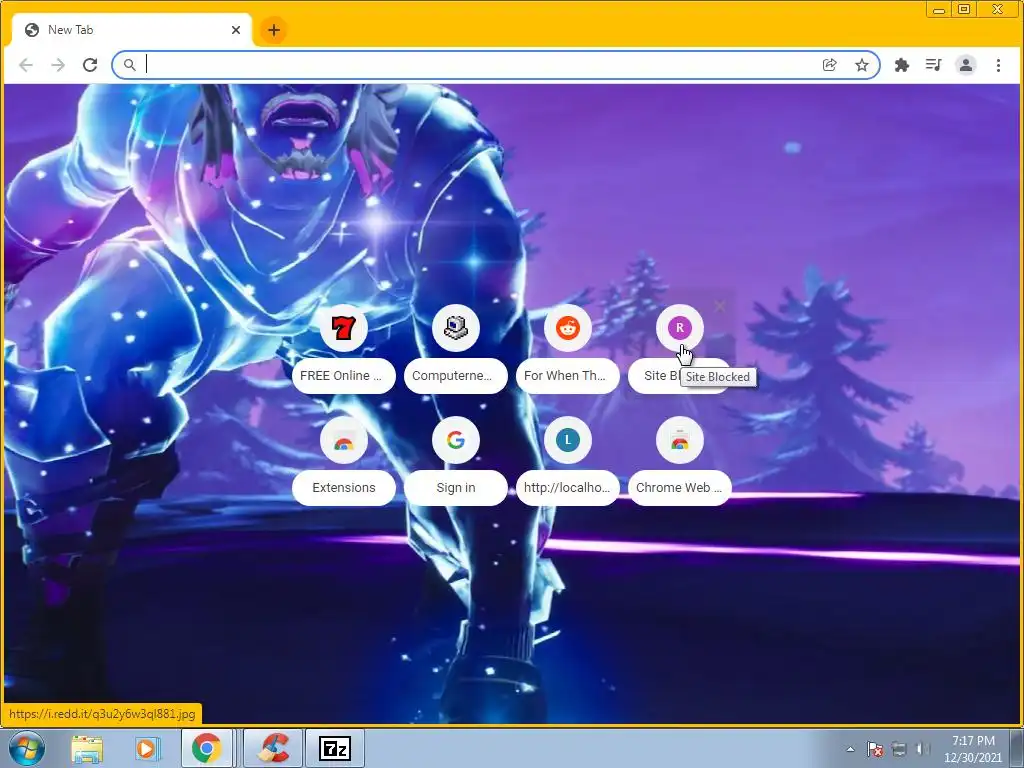
Task: Share this page icon
Action: click(x=829, y=65)
